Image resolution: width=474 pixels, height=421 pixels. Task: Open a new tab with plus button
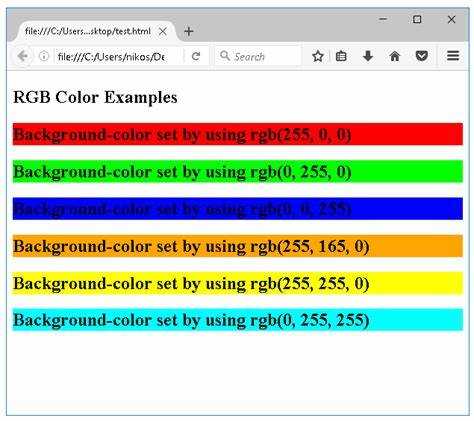(x=189, y=31)
